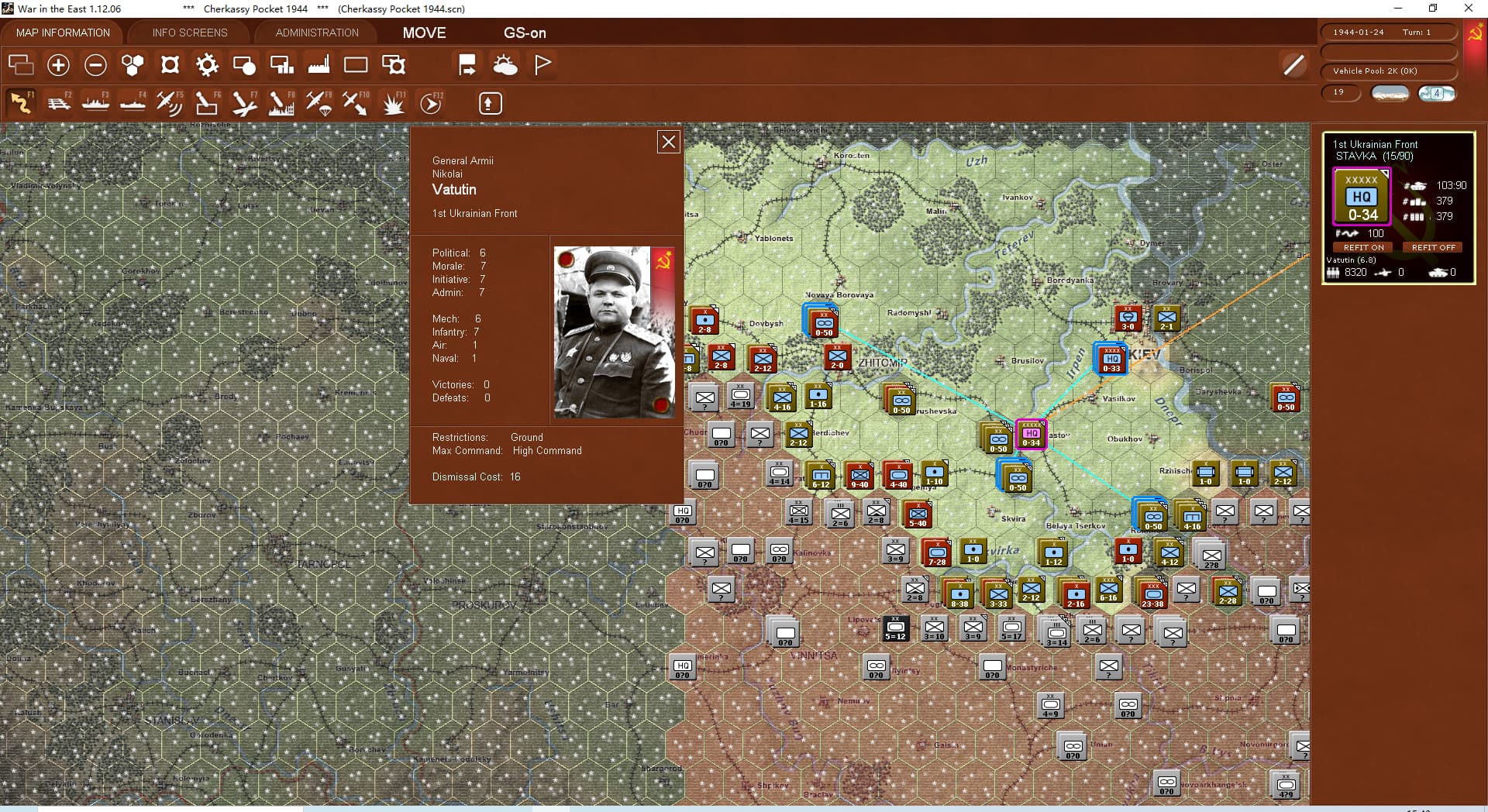Zoom out with the minus icon
The height and width of the screenshot is (812, 1488).
(95, 64)
